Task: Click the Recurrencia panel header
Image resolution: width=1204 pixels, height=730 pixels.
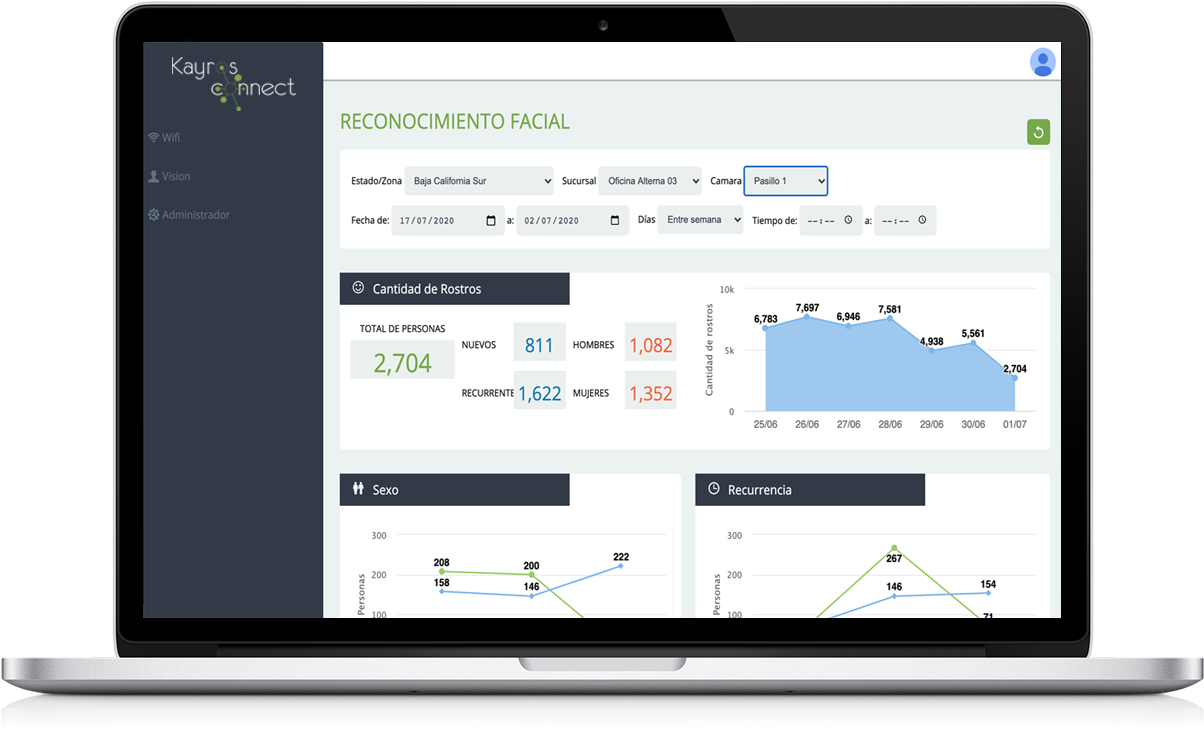Action: (809, 490)
